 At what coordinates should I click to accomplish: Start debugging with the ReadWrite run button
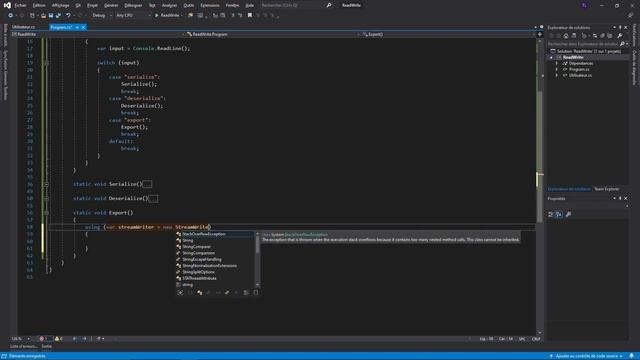(168, 16)
